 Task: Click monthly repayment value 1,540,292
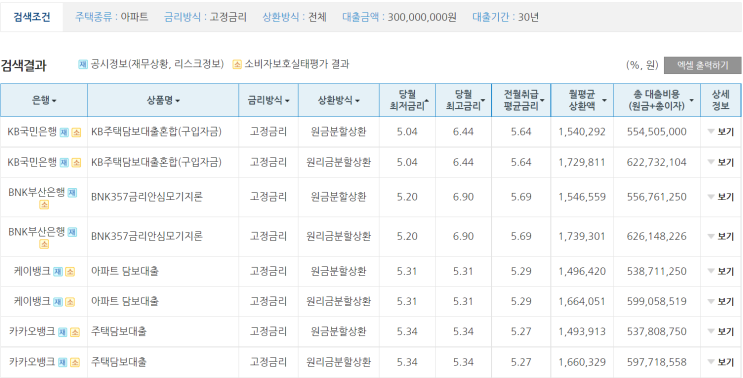tap(582, 132)
